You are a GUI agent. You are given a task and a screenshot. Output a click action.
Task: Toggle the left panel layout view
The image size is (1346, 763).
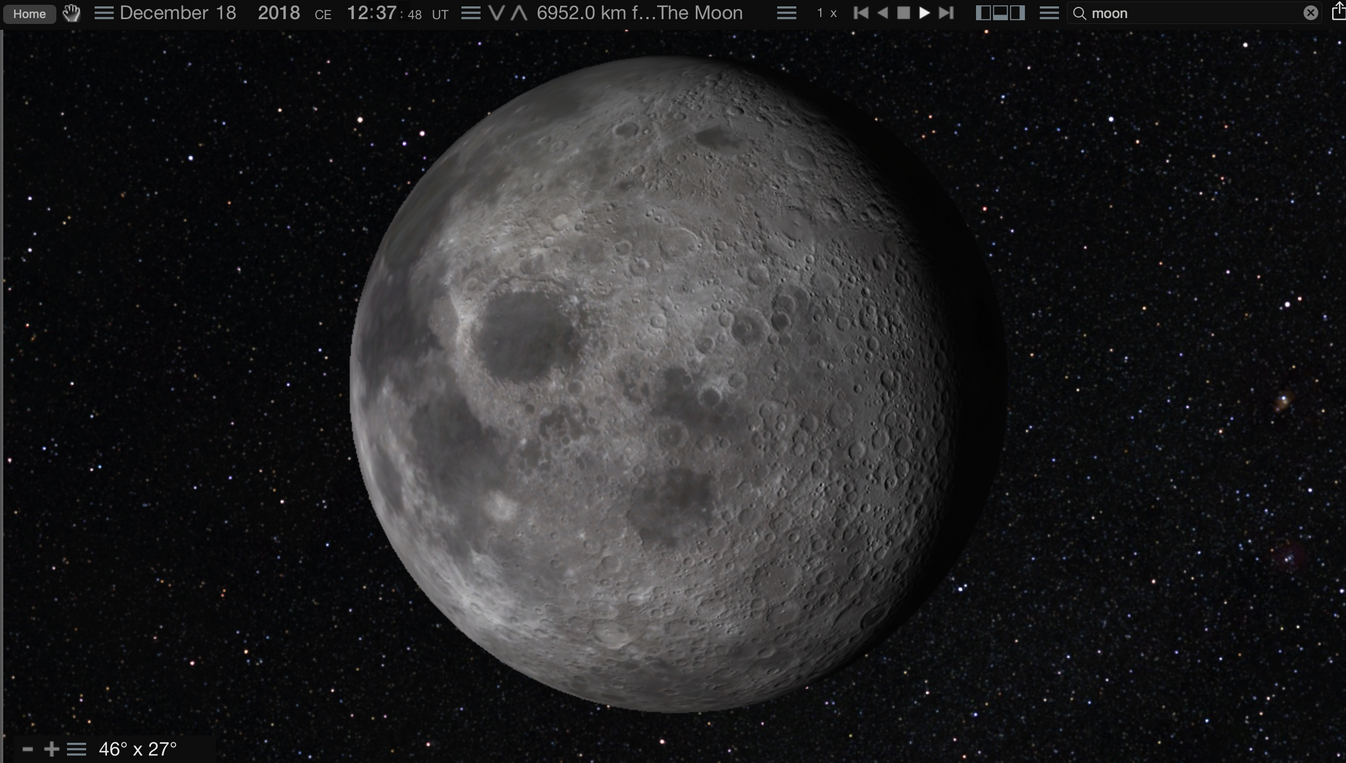coord(985,13)
